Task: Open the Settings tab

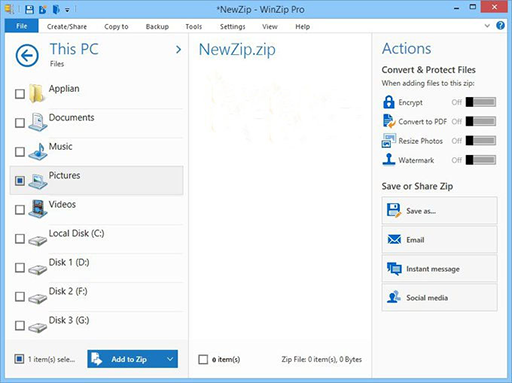Action: 232,26
